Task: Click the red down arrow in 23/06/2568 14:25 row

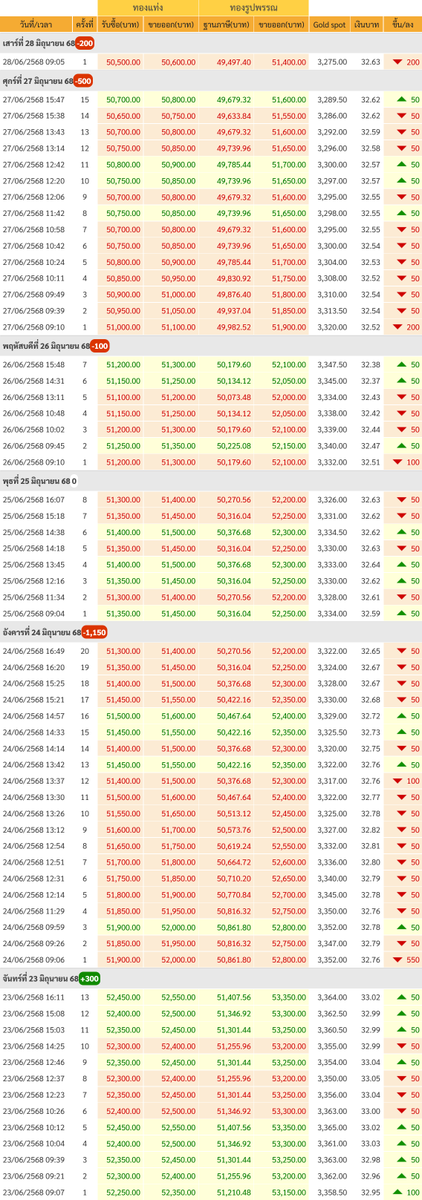Action: click(401, 1046)
